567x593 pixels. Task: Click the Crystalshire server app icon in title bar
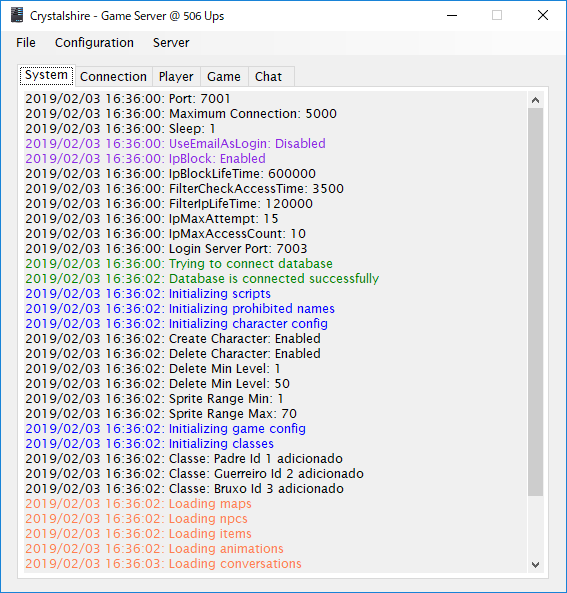(17, 16)
